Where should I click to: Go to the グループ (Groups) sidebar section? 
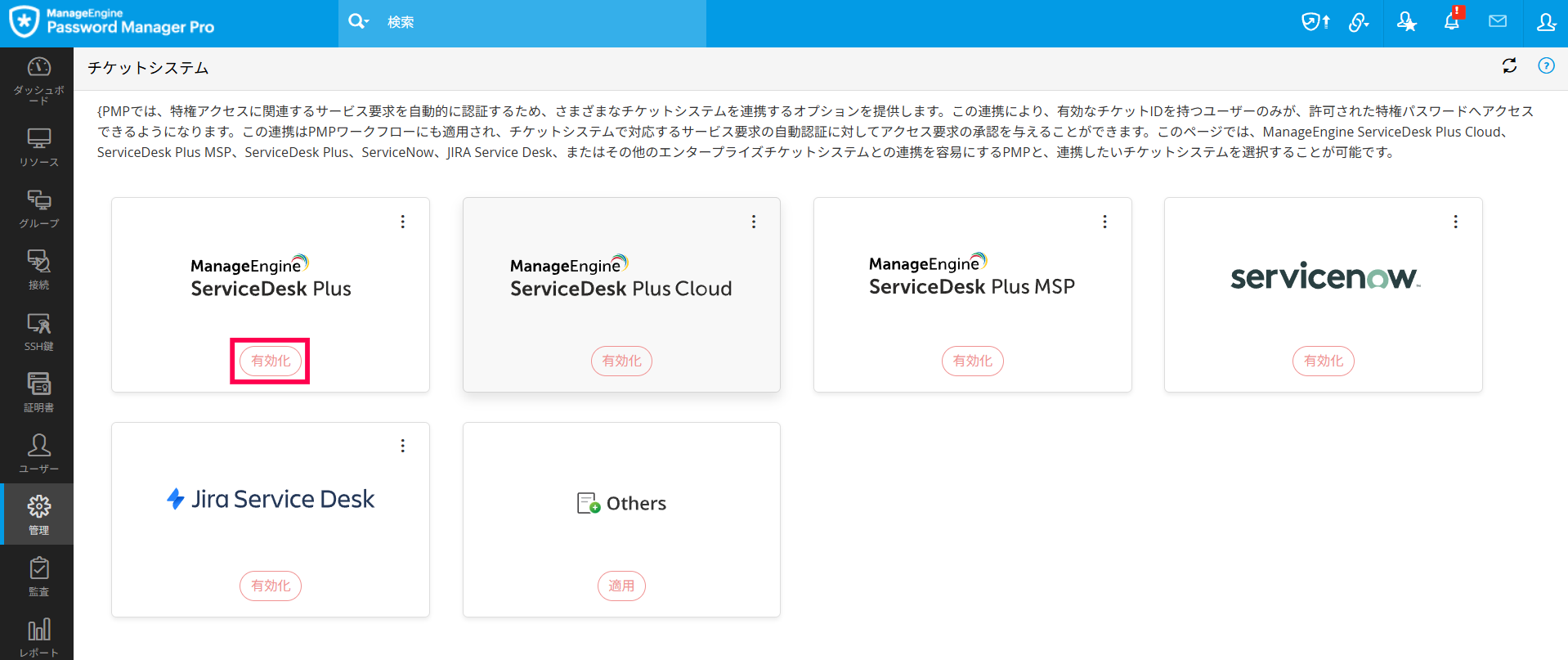coord(38,209)
